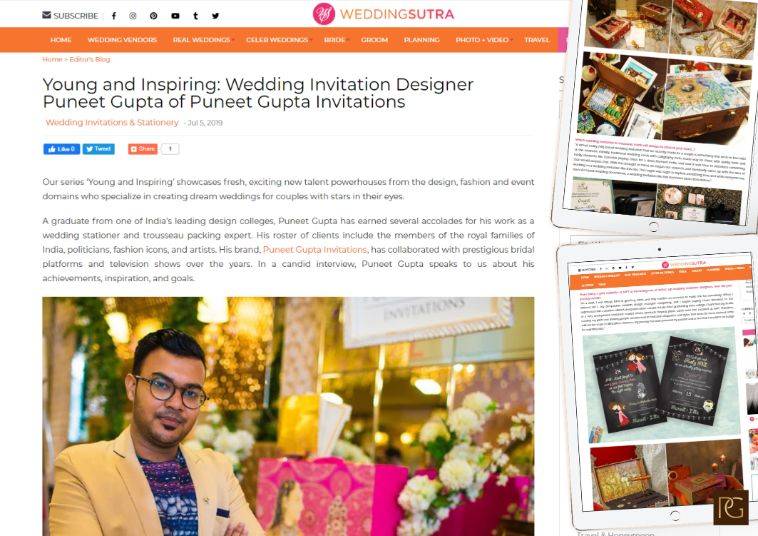The height and width of the screenshot is (536, 758).
Task: Click the PG monogram logo badge
Action: (x=730, y=507)
